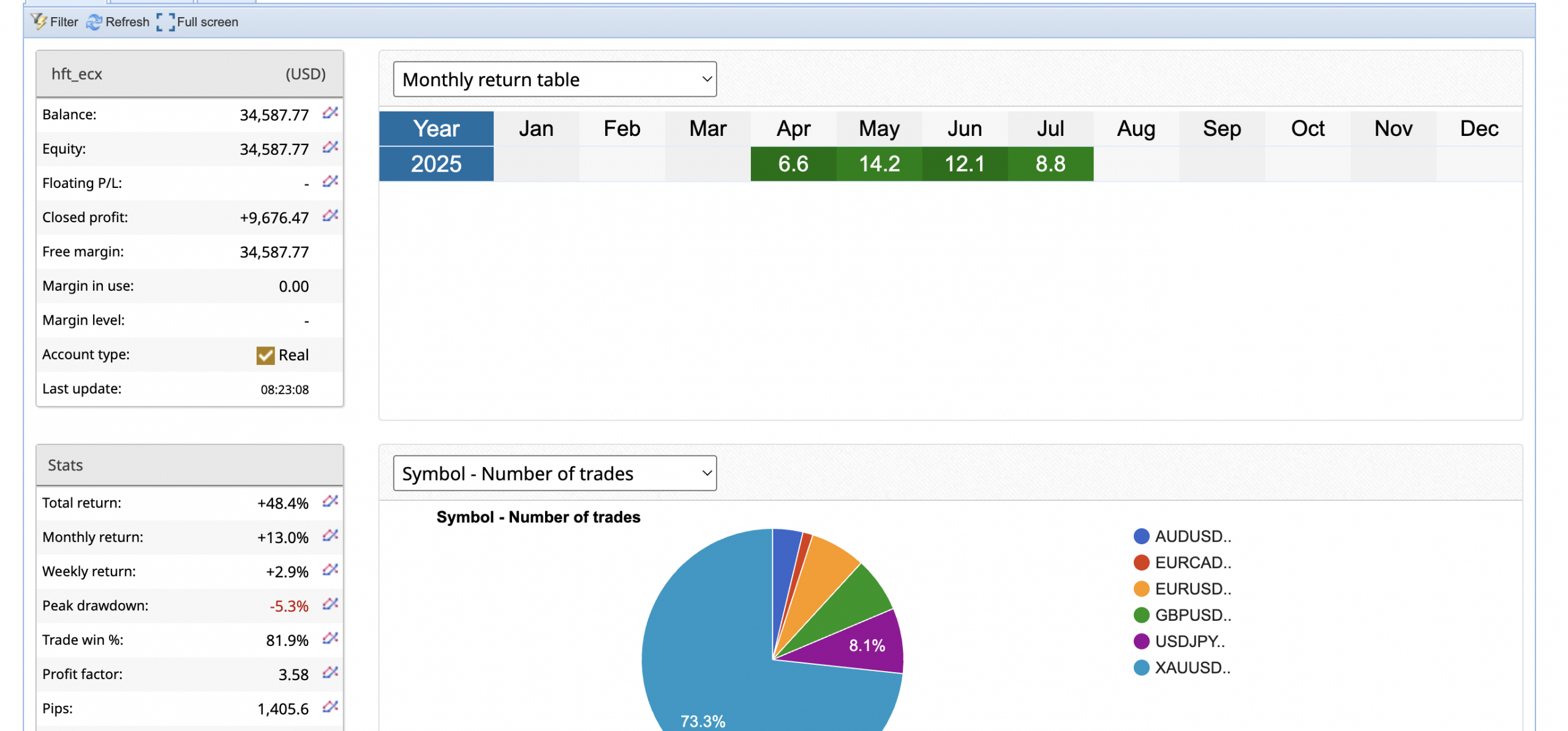Click the chart icon next to Closed profit
The width and height of the screenshot is (1568, 731).
click(330, 216)
